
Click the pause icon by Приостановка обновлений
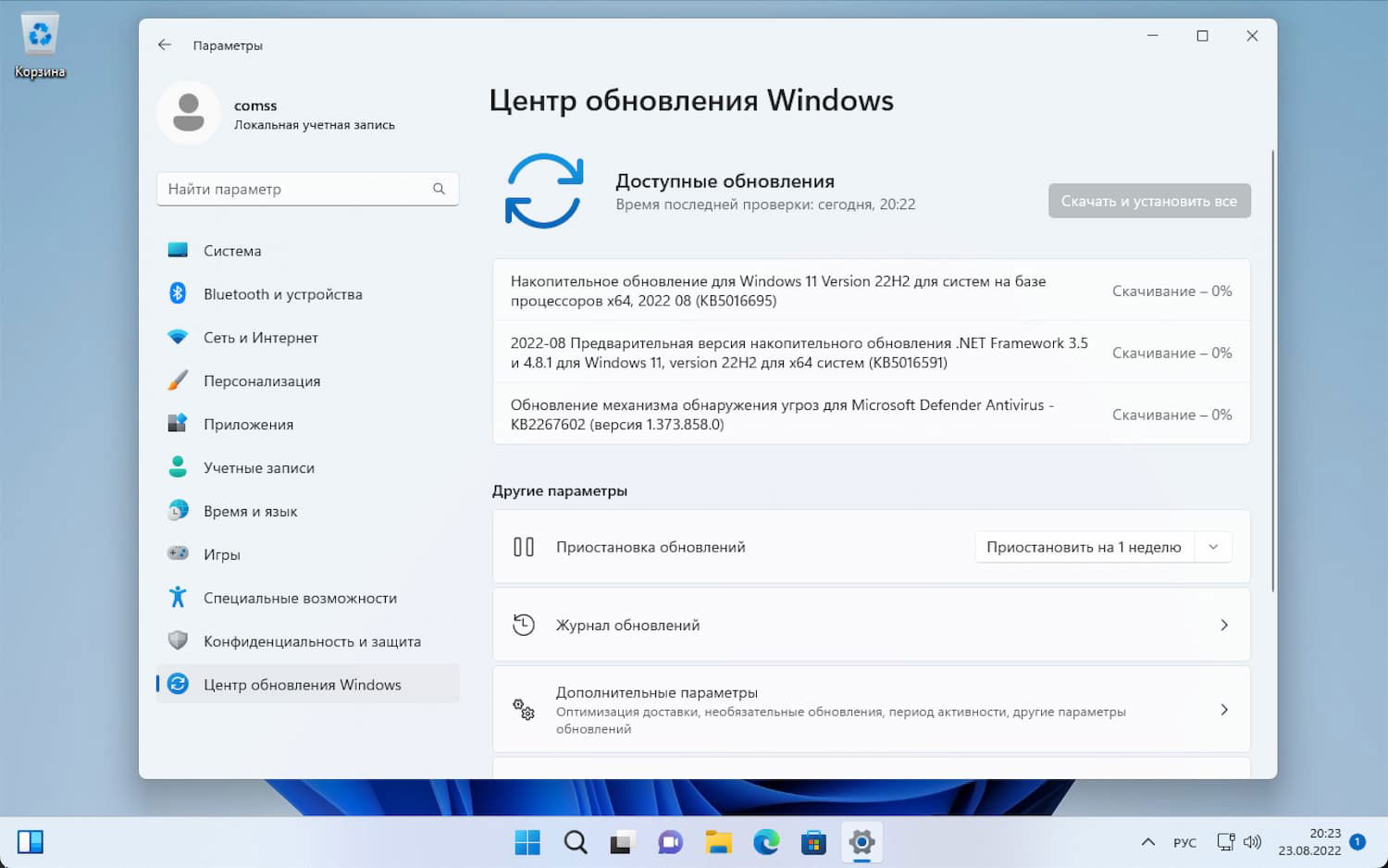524,547
